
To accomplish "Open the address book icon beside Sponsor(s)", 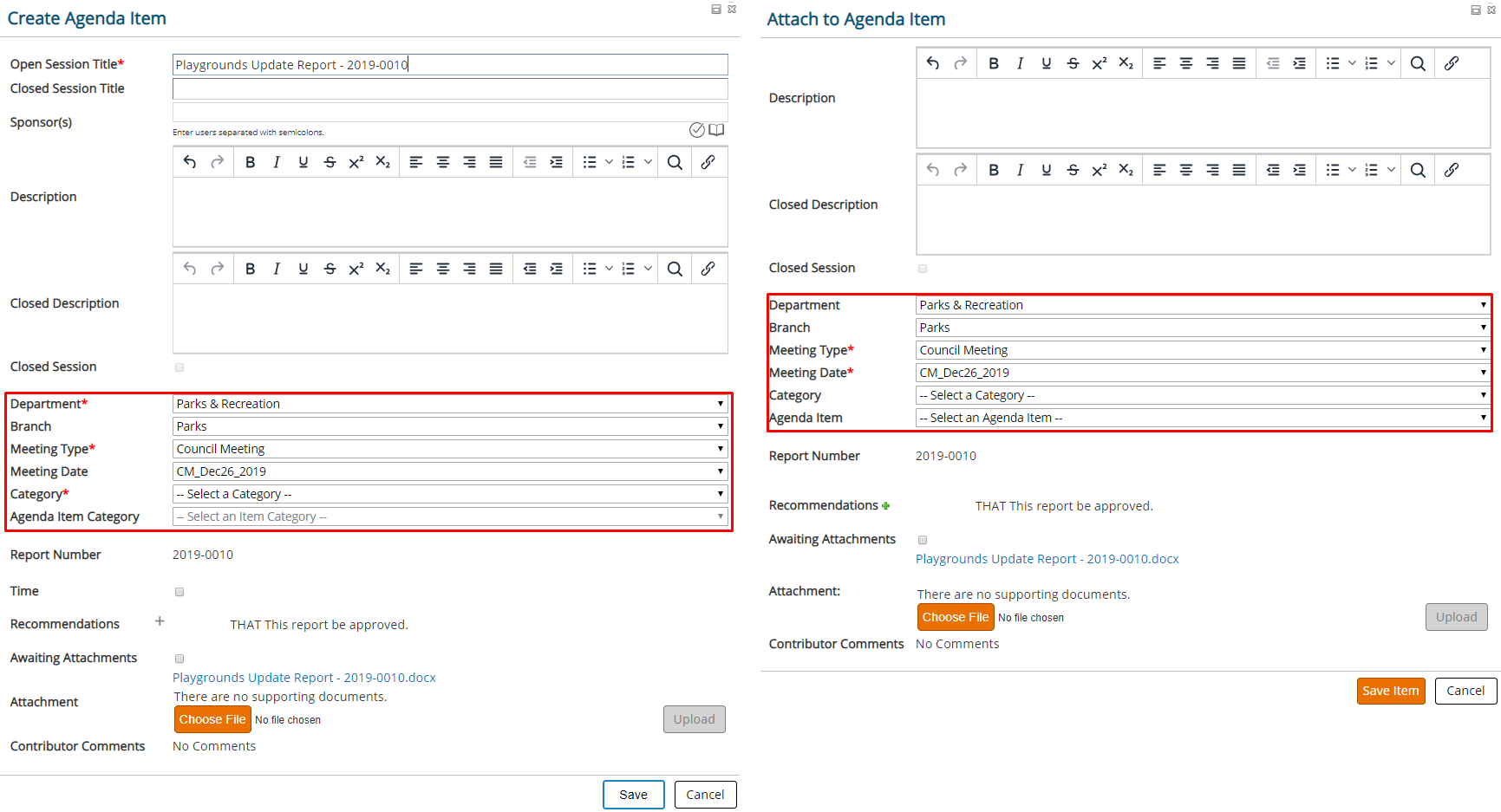I will [x=716, y=130].
